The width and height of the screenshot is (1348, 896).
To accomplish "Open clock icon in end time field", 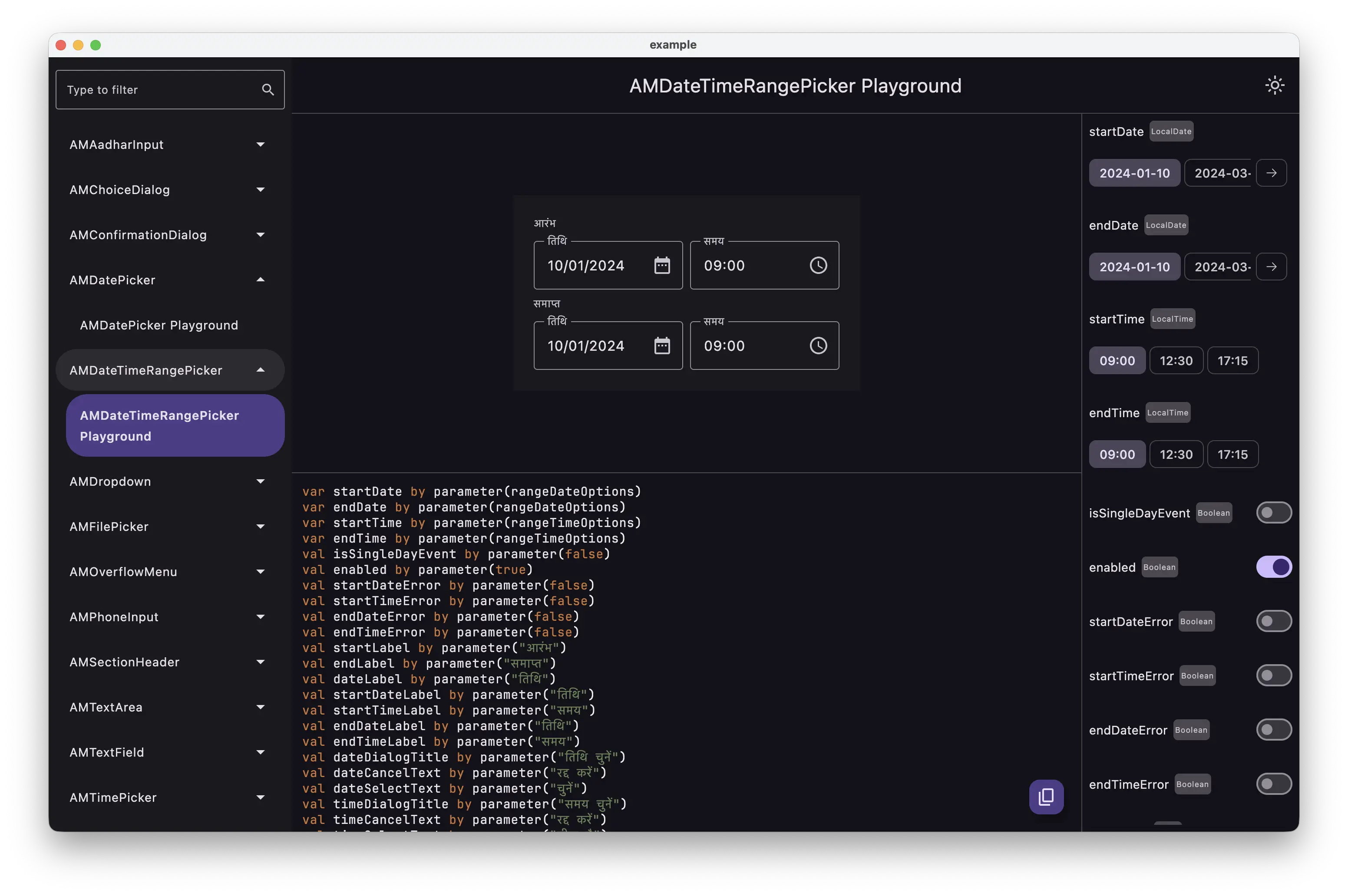I will pos(818,346).
